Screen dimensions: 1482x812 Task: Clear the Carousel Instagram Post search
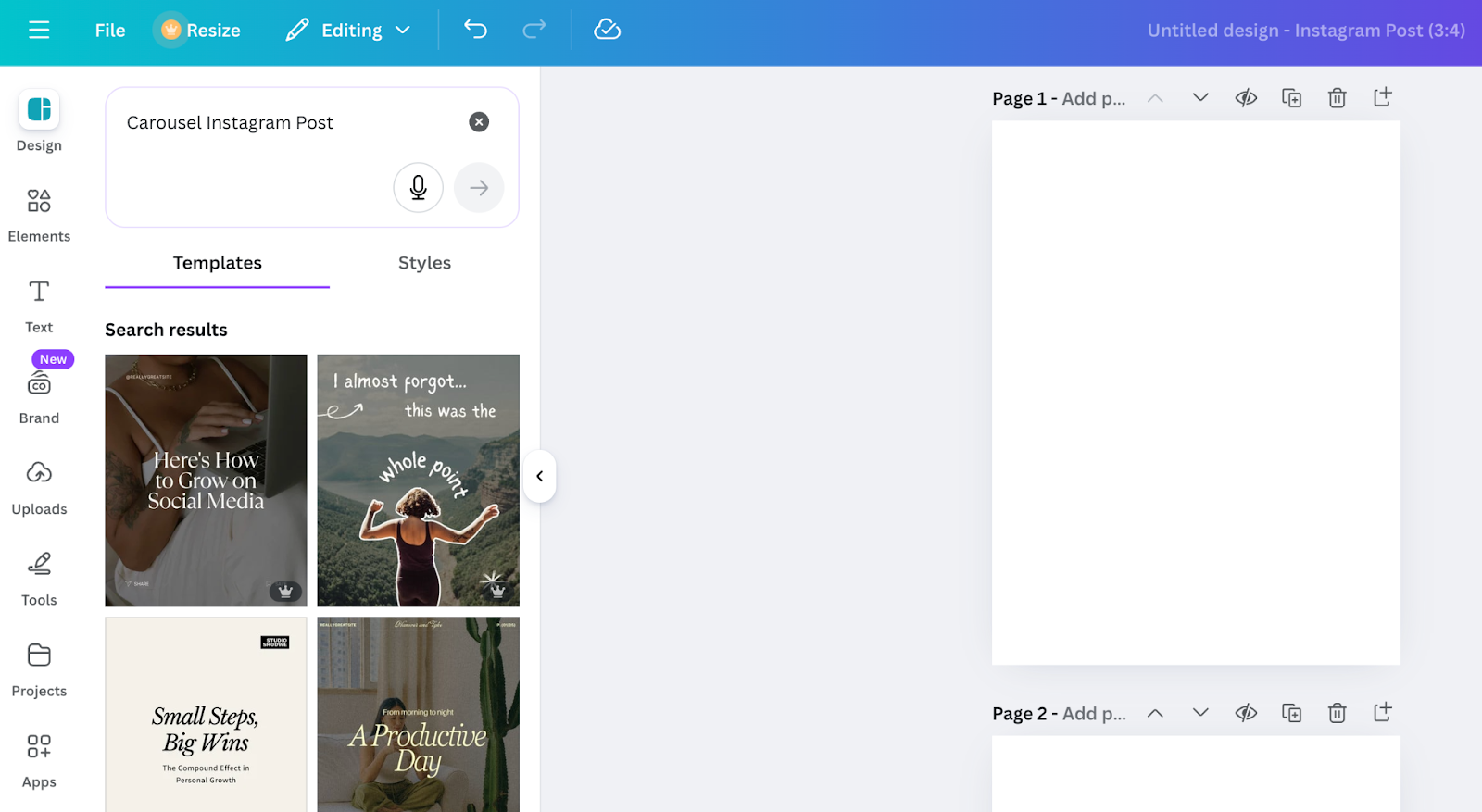[x=479, y=122]
